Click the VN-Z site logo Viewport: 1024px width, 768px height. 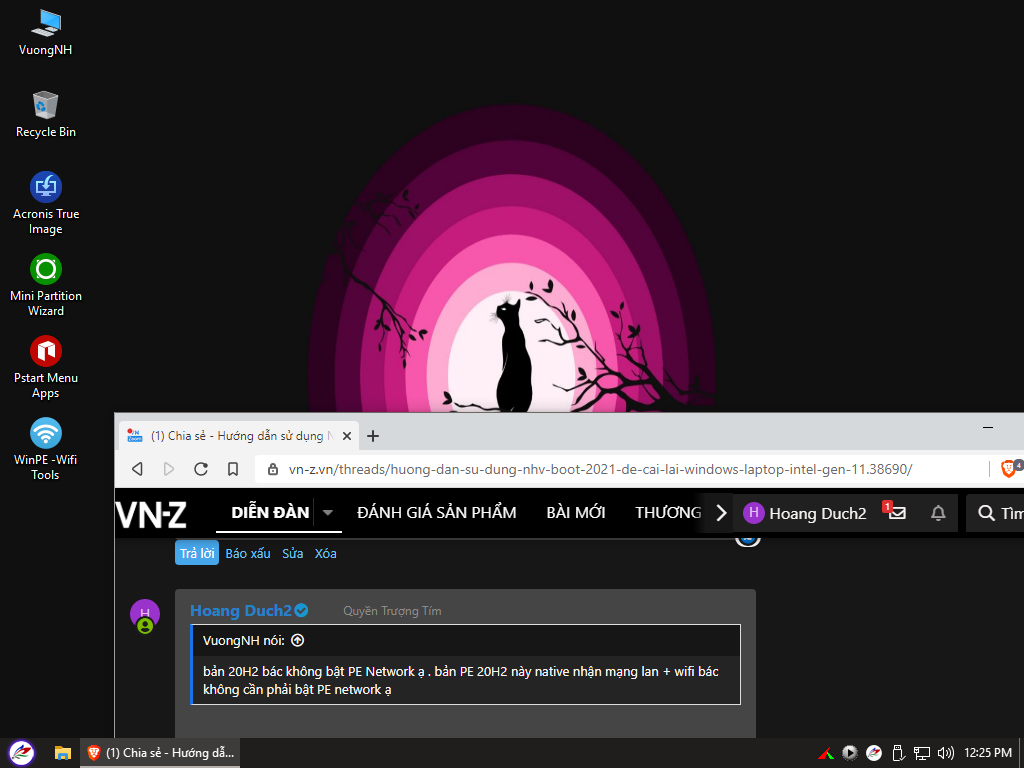(152, 513)
